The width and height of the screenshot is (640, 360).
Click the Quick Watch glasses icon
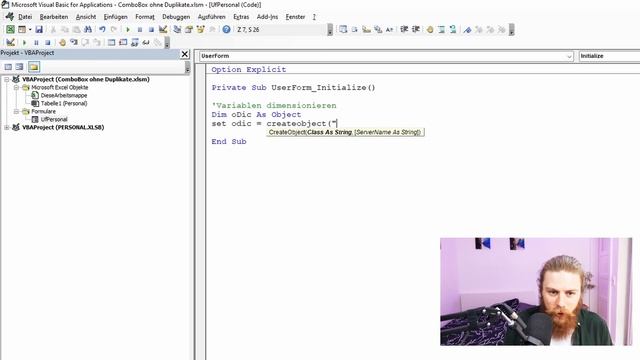pyautogui.click(x=146, y=42)
